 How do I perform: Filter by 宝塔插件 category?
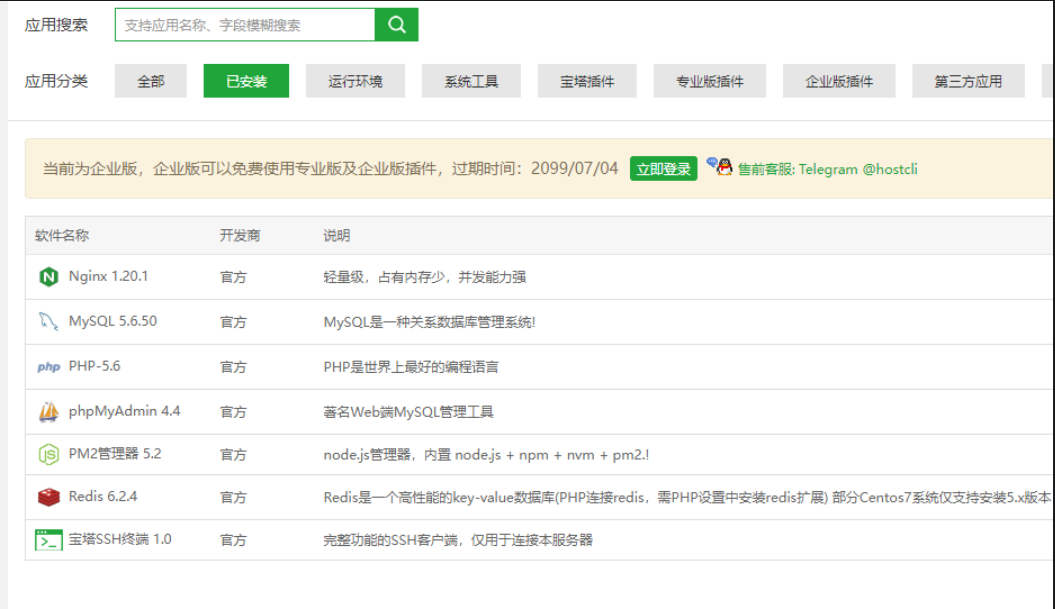point(587,81)
